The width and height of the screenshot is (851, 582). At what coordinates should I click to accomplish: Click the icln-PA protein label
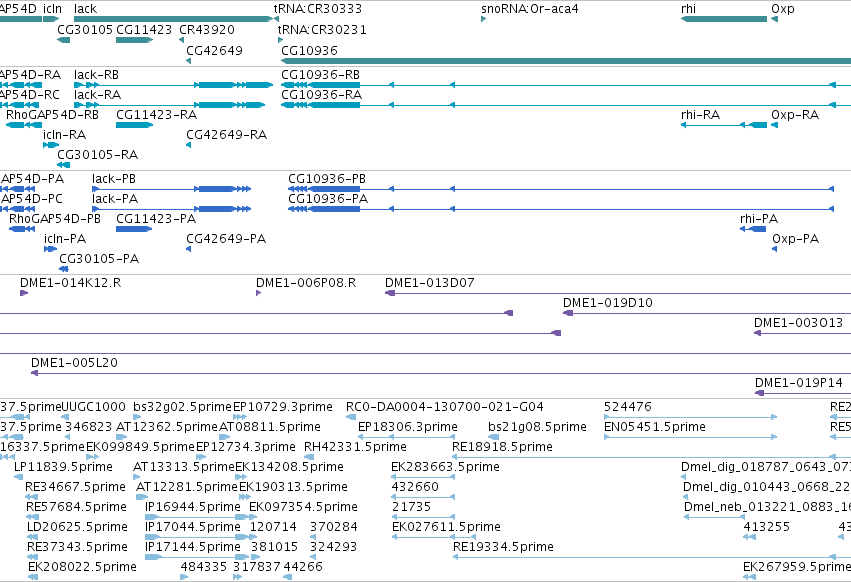pyautogui.click(x=65, y=238)
